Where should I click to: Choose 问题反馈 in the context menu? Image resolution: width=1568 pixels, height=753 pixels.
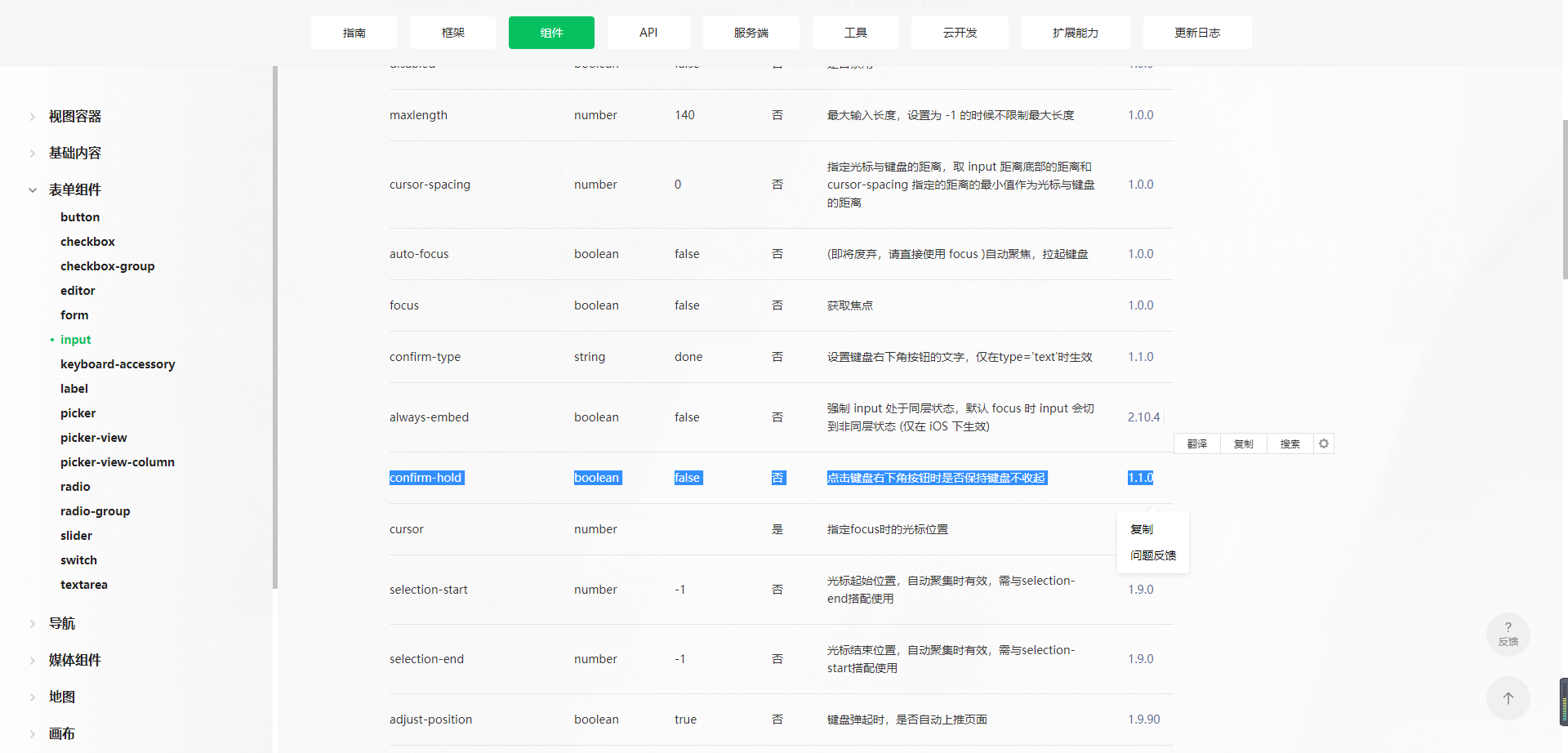click(1152, 555)
